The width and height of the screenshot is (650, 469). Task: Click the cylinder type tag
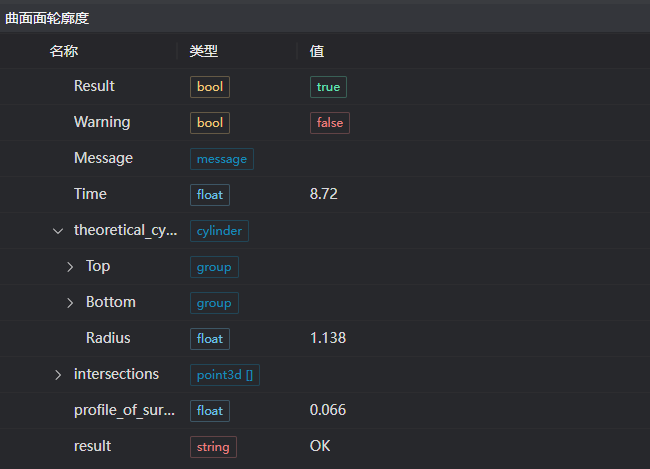click(219, 231)
